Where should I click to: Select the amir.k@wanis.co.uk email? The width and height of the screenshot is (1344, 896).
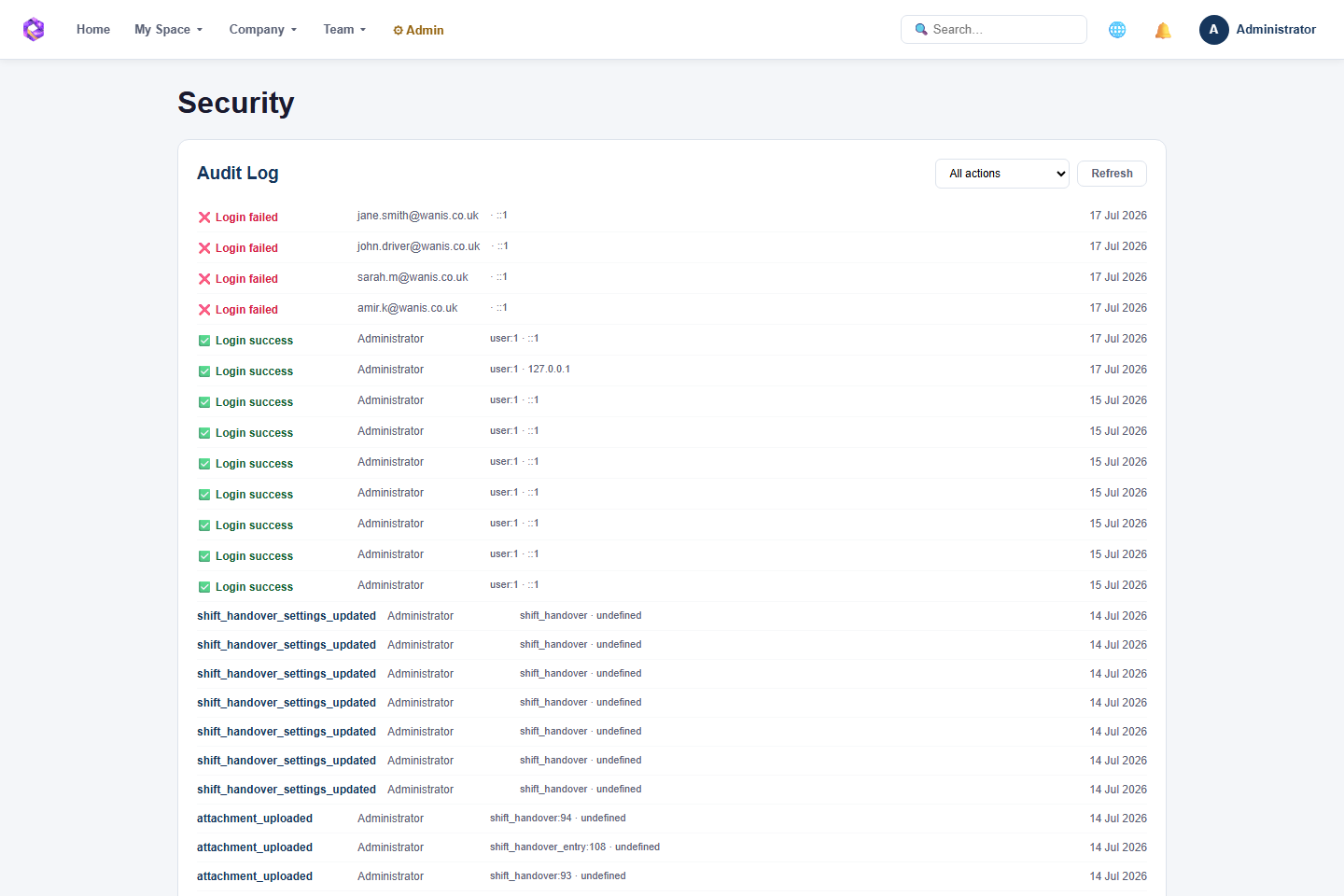point(407,308)
